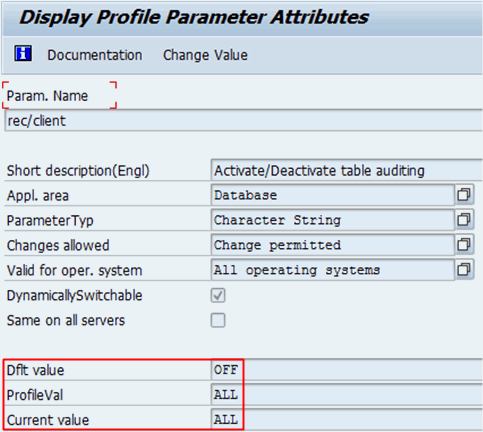Toggle the DynamicallySwitchable checkbox

click(x=218, y=295)
